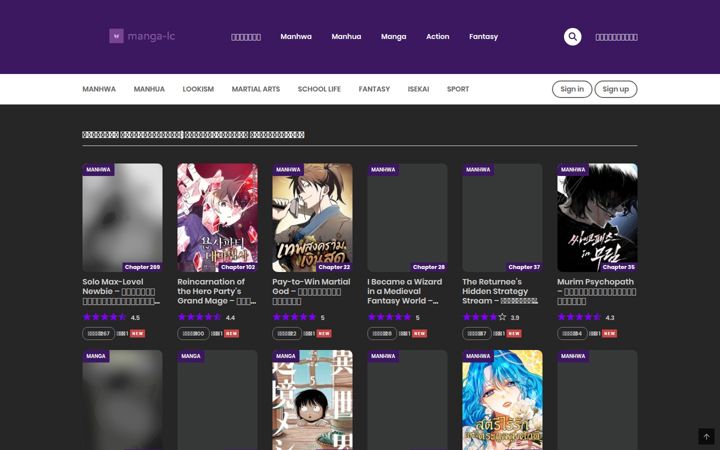
Task: Click Reincarnation of the Hero Party's title
Action: [217, 291]
